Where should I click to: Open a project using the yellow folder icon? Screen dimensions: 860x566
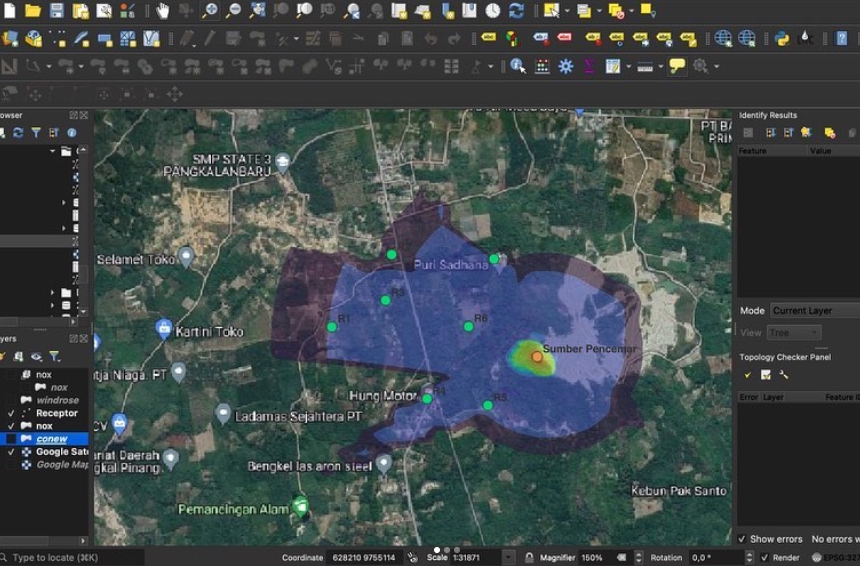tap(33, 10)
